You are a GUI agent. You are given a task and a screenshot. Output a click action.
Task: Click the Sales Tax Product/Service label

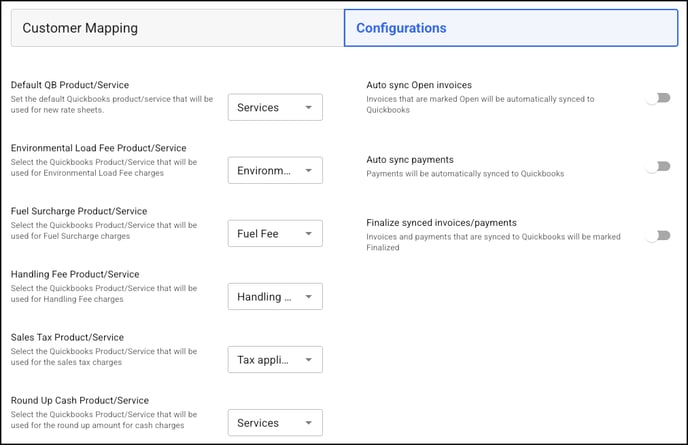pos(67,337)
